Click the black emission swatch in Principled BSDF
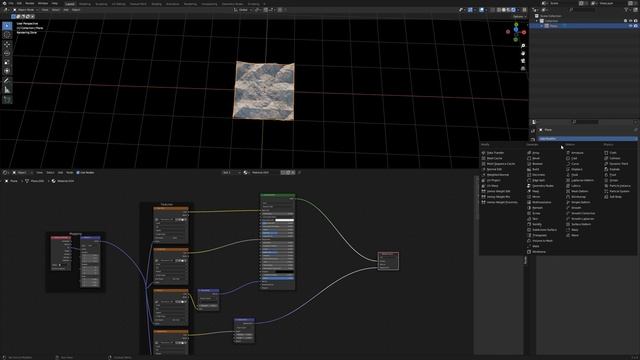This screenshot has width=640, height=360. pos(284,271)
